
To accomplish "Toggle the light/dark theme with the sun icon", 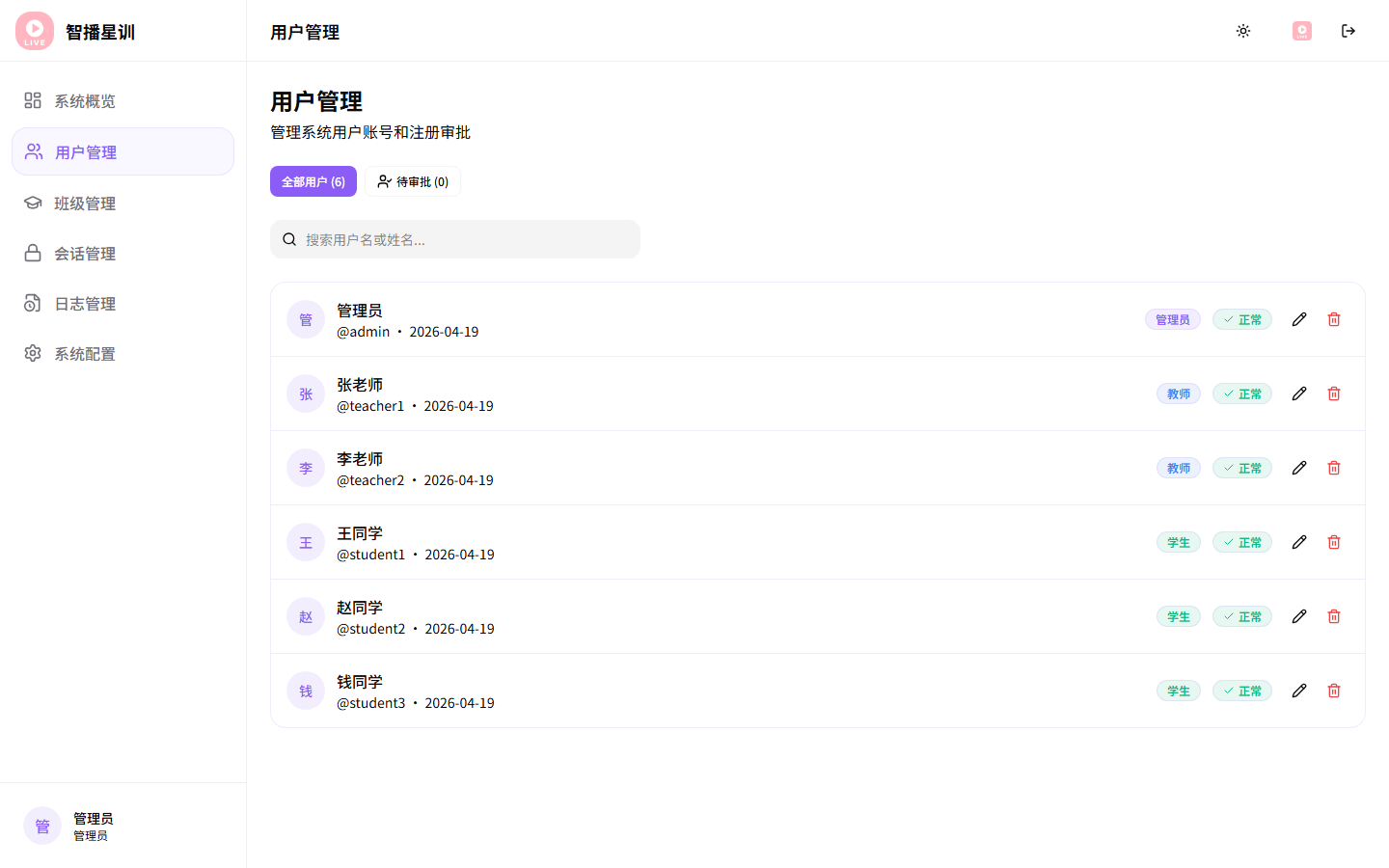I will click(x=1243, y=31).
